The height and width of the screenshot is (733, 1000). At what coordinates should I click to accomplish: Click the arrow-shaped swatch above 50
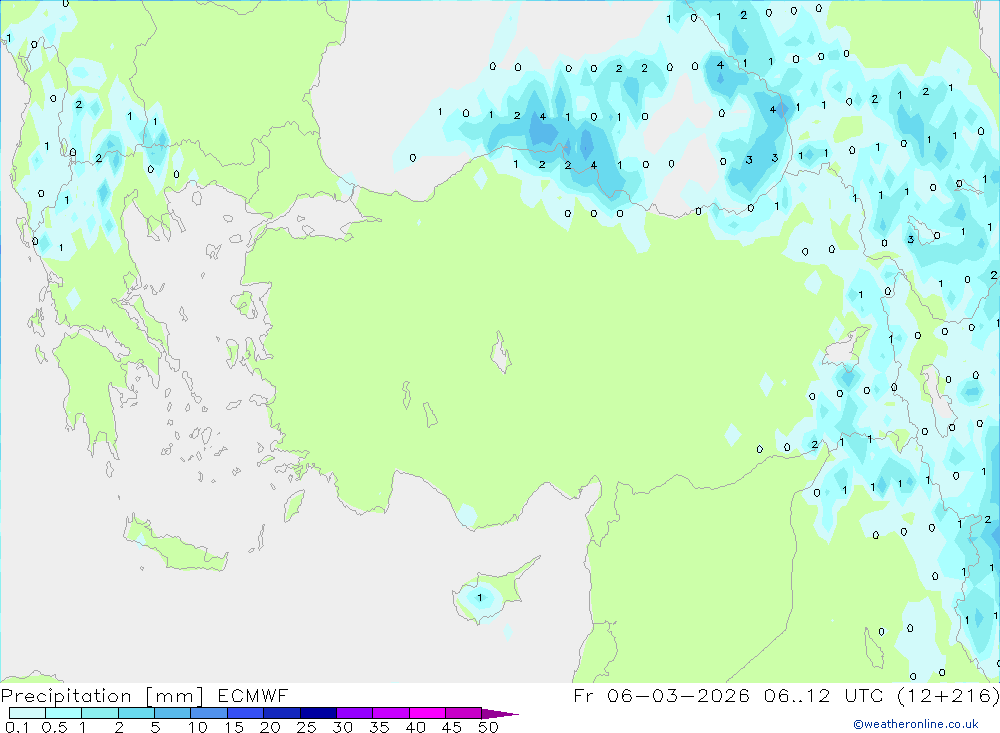[x=500, y=713]
